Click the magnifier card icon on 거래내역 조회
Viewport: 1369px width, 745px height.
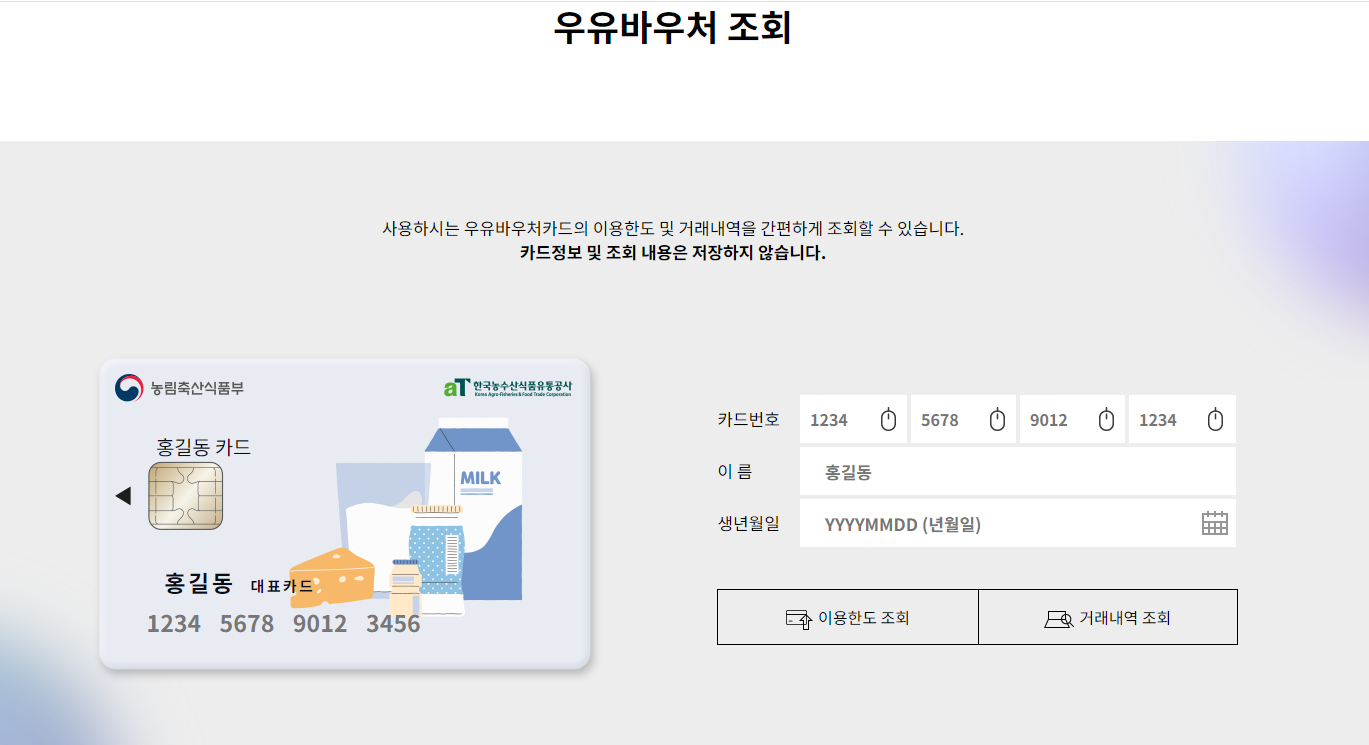[1059, 619]
